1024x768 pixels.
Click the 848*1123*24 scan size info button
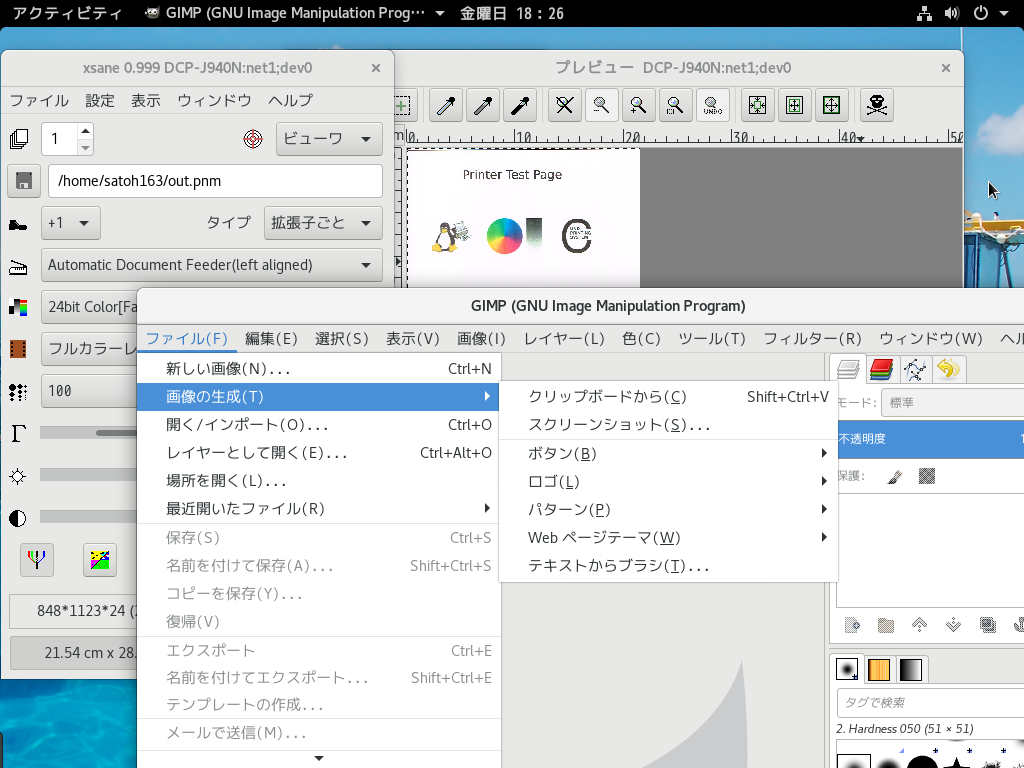pos(73,611)
